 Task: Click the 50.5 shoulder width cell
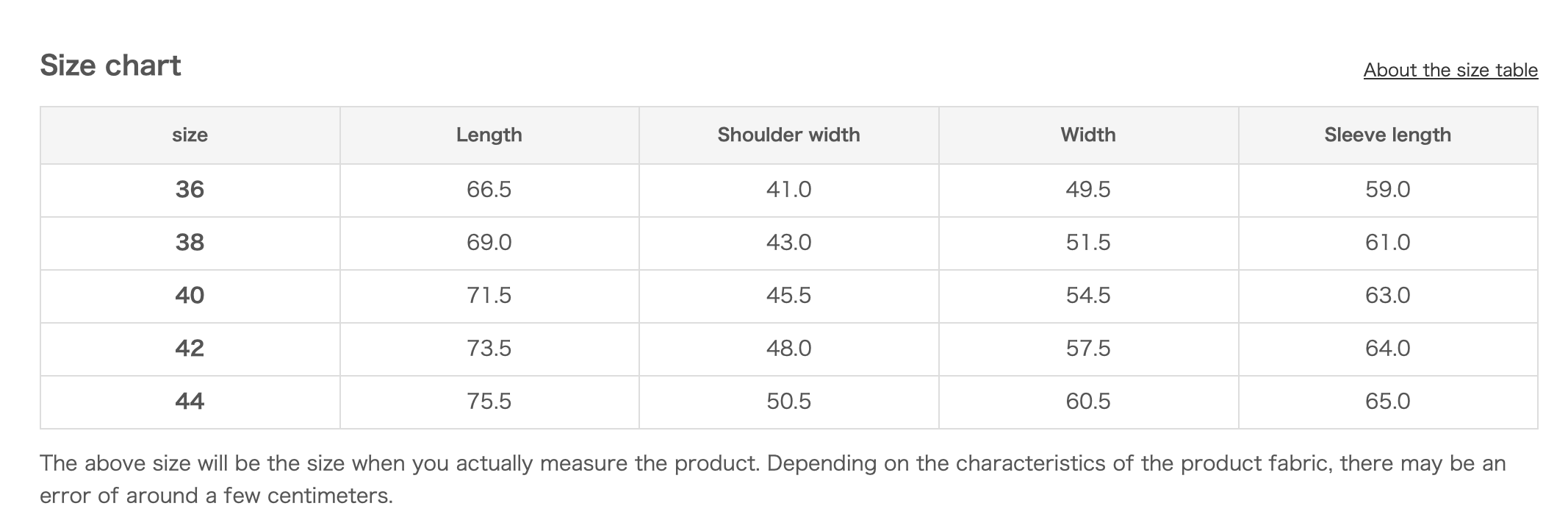[788, 402]
